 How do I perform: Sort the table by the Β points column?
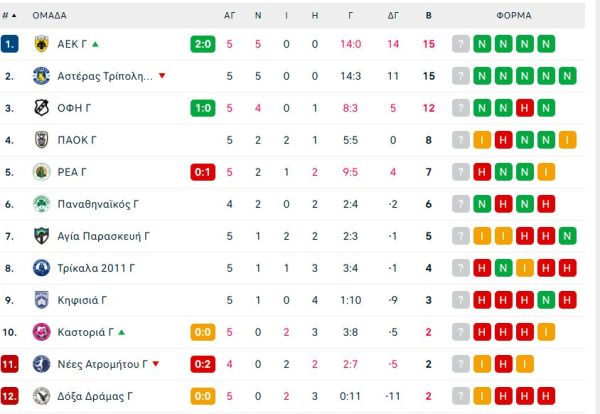(428, 16)
